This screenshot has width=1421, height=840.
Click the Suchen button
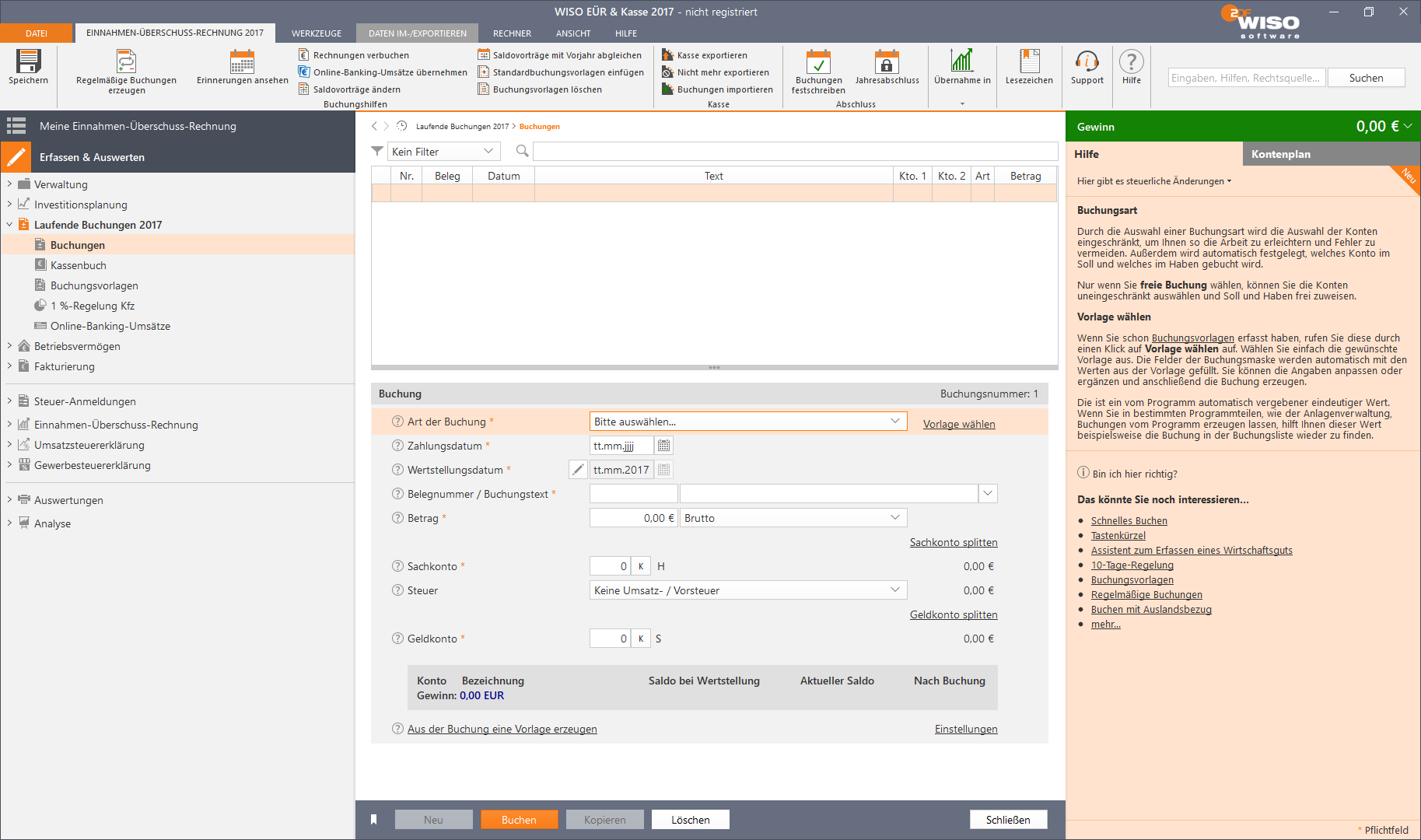pos(1366,78)
